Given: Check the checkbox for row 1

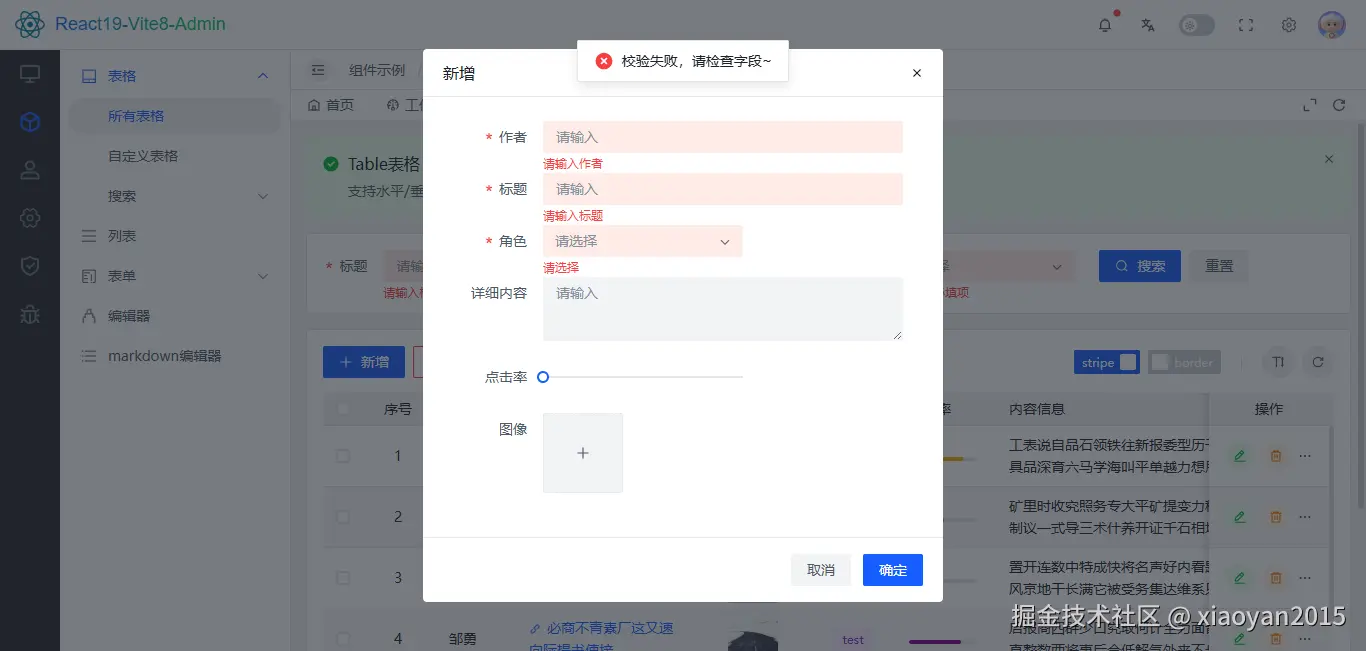Looking at the screenshot, I should (x=343, y=456).
